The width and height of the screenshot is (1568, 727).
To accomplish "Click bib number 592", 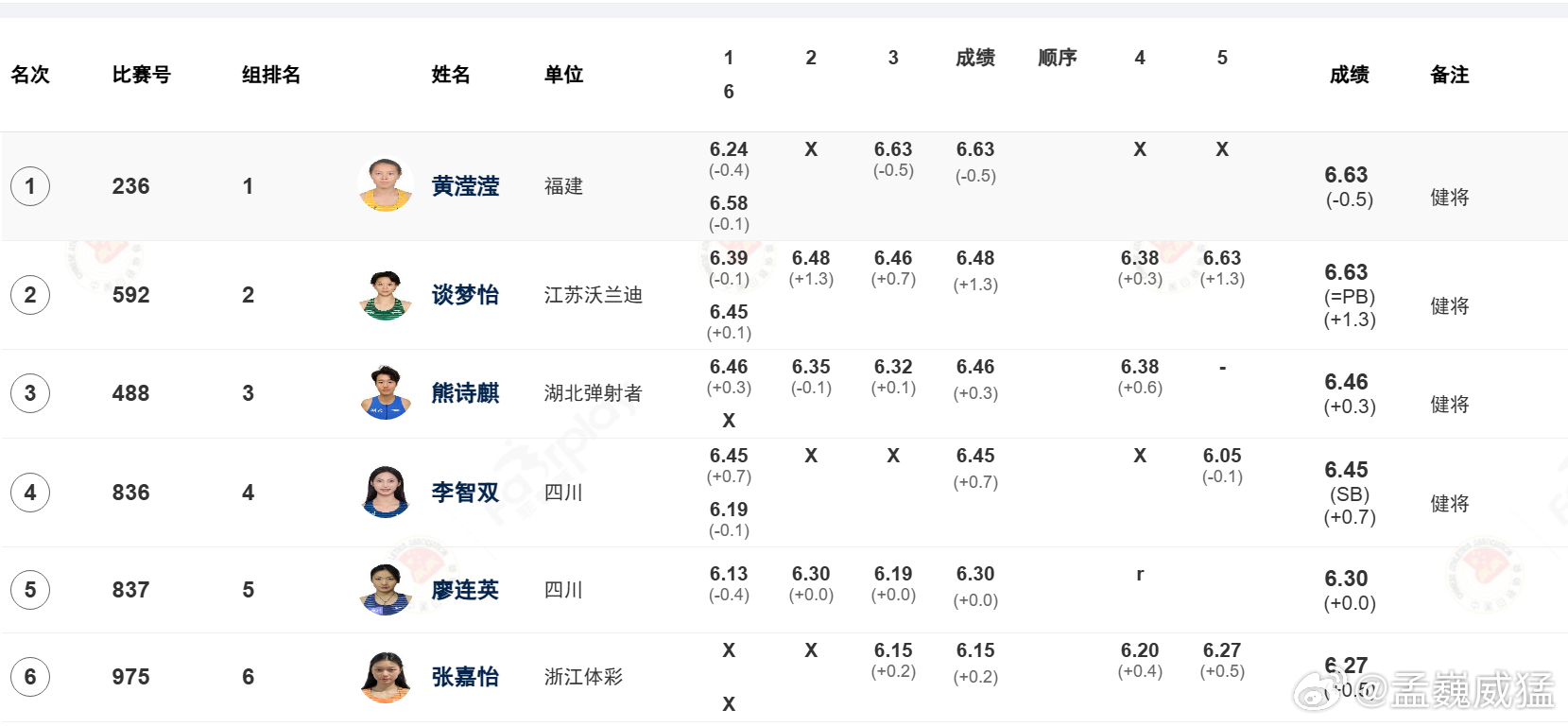I will [130, 295].
